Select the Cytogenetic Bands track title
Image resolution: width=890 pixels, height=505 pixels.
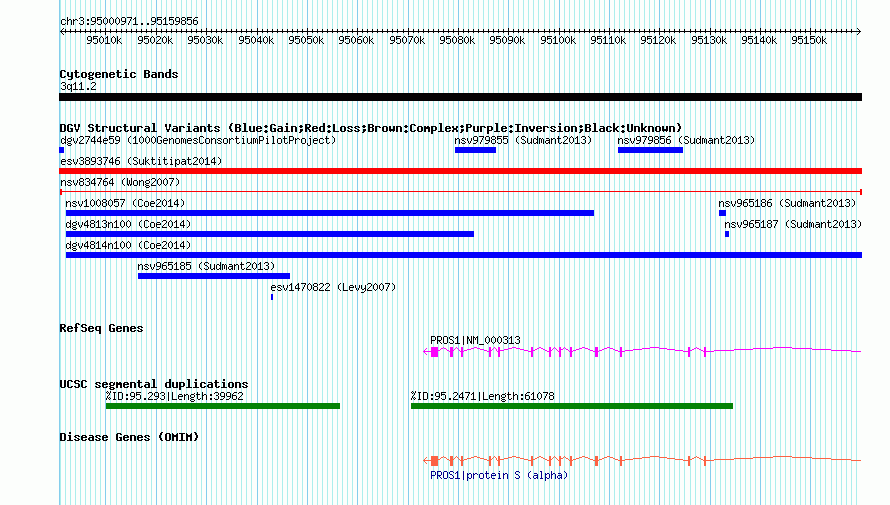point(119,74)
